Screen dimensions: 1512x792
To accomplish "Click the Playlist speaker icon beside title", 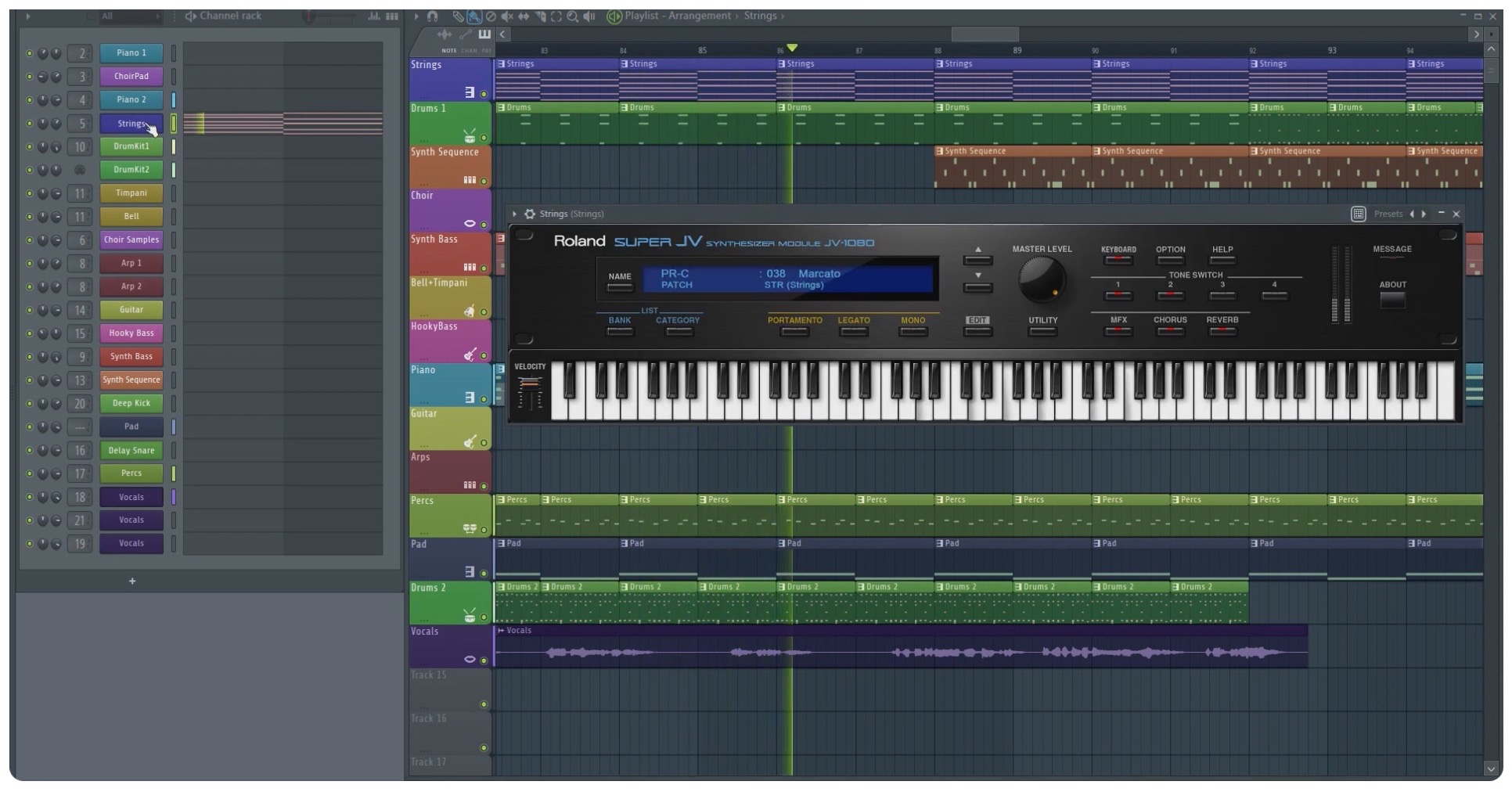I will [x=614, y=16].
